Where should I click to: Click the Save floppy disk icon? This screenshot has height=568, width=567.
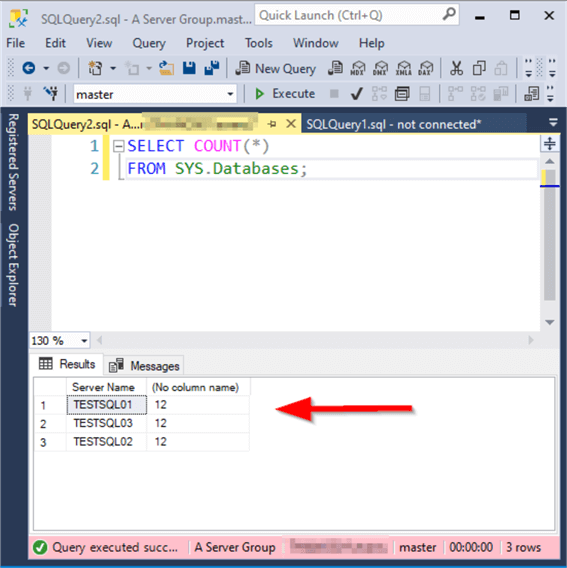click(x=189, y=68)
